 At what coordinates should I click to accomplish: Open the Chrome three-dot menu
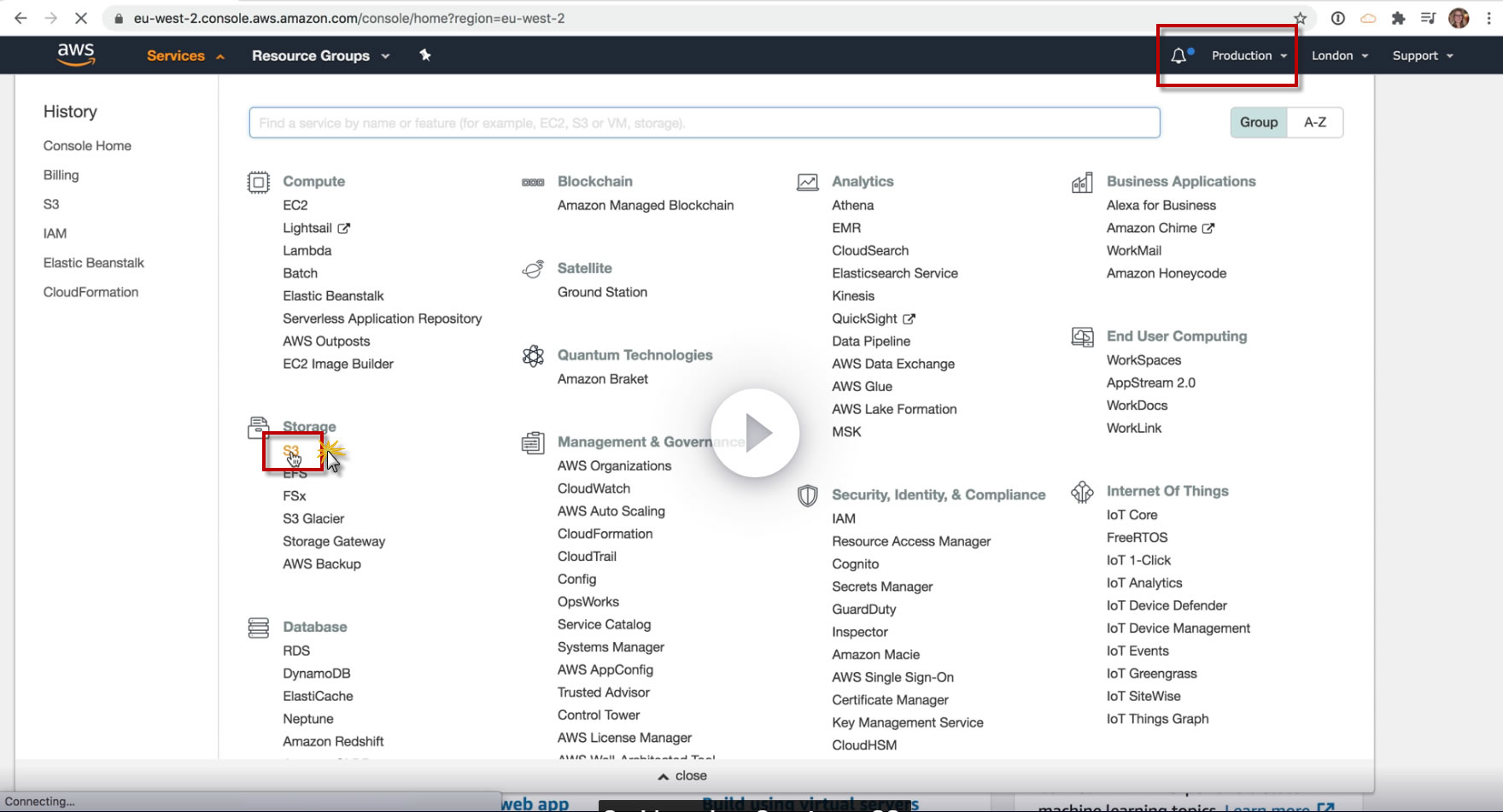[1488, 18]
